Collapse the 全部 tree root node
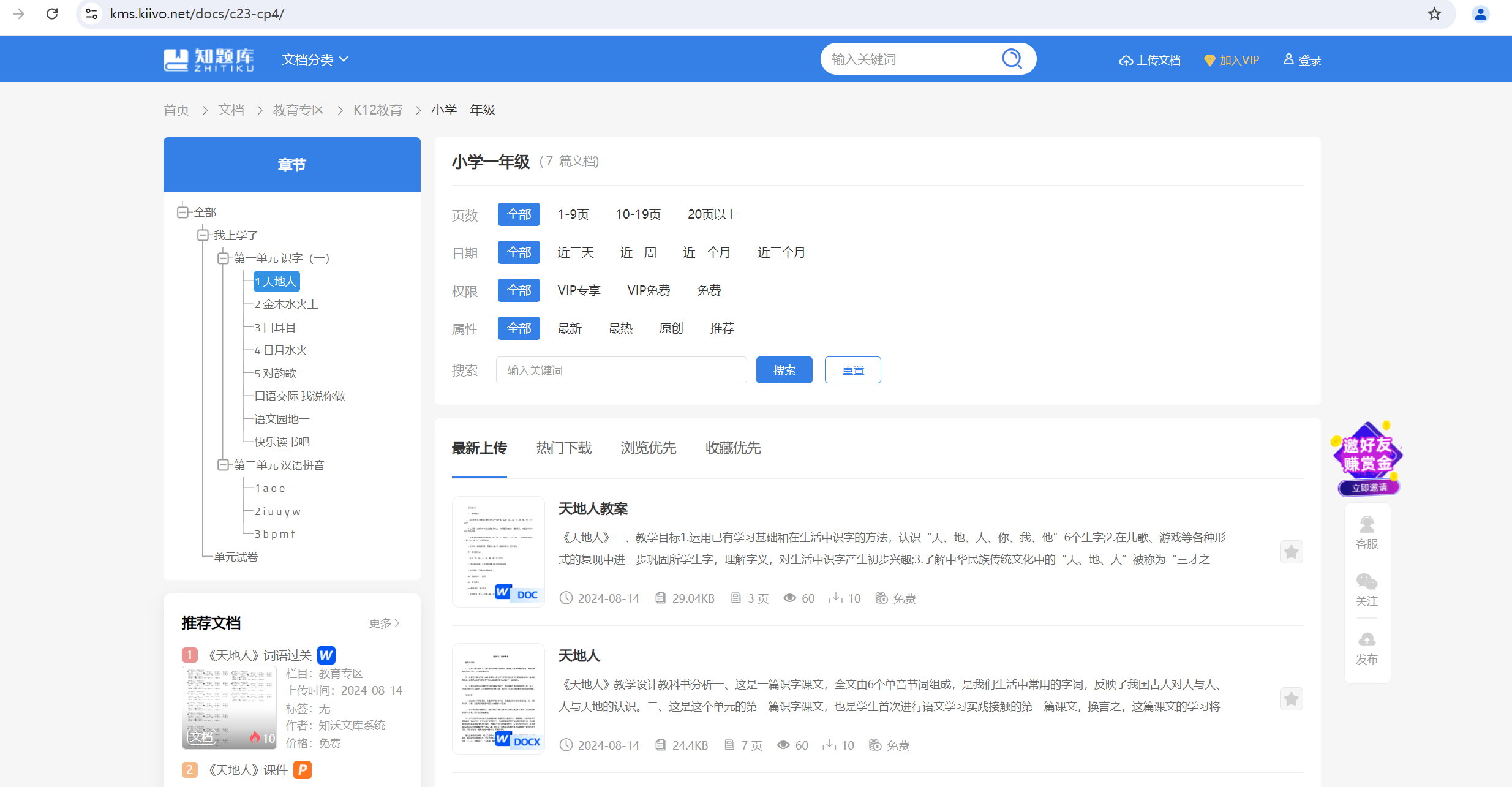Screen dimensions: 1512x787 (182, 212)
